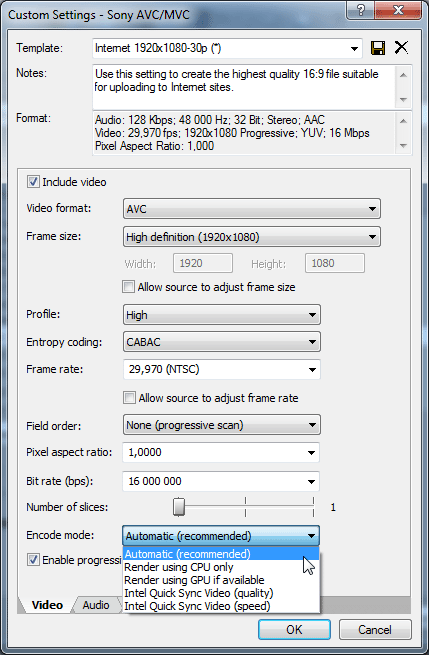This screenshot has height=655, width=429.
Task: Click the Cancel button
Action: click(375, 630)
